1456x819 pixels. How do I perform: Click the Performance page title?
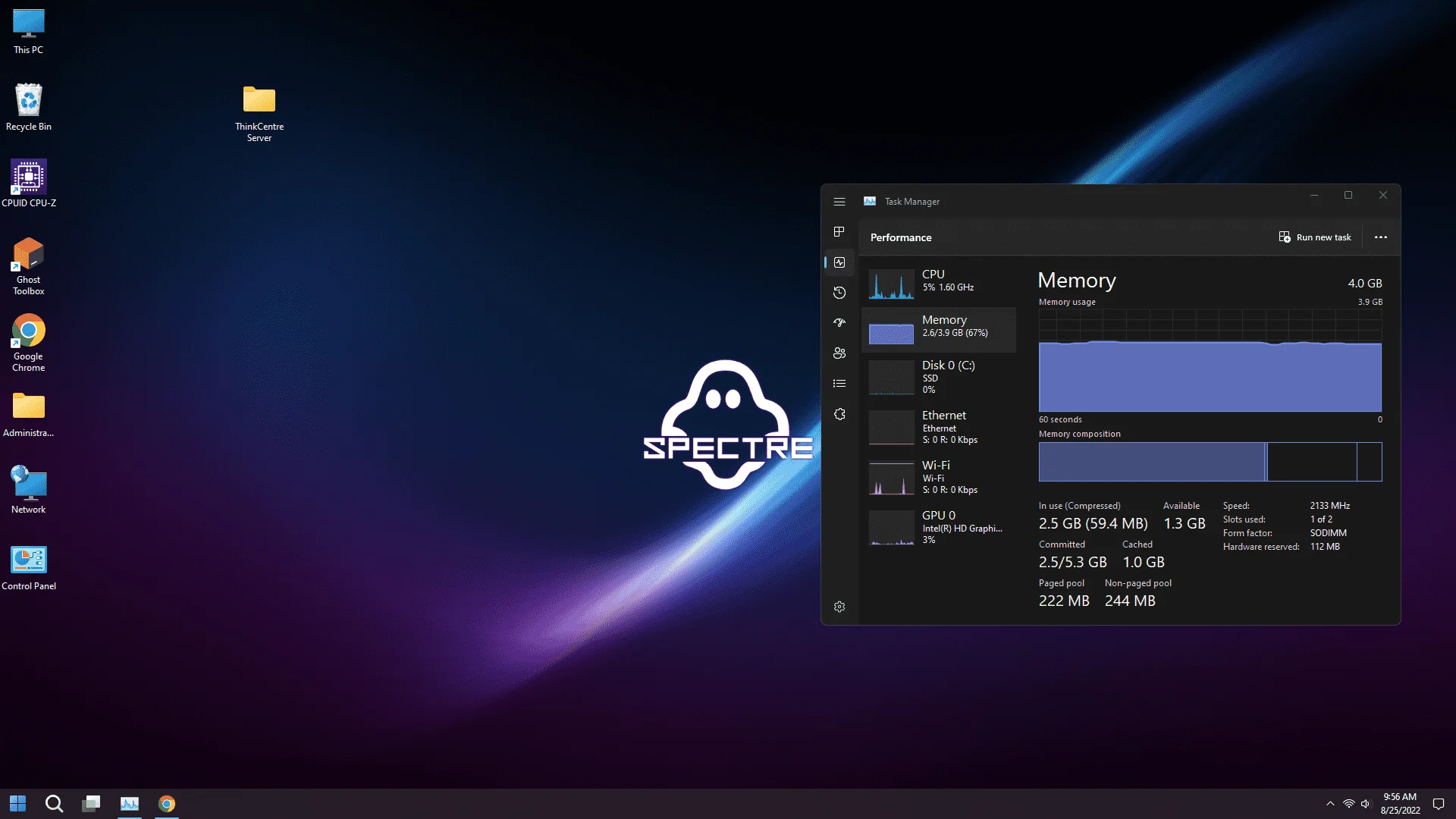coord(901,237)
